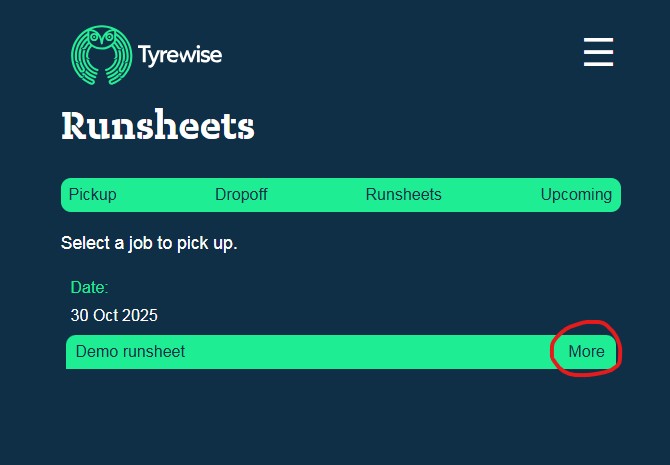Screen dimensions: 670x465
Task: Show dropoff jobs from the tab bar
Action: coord(241,195)
